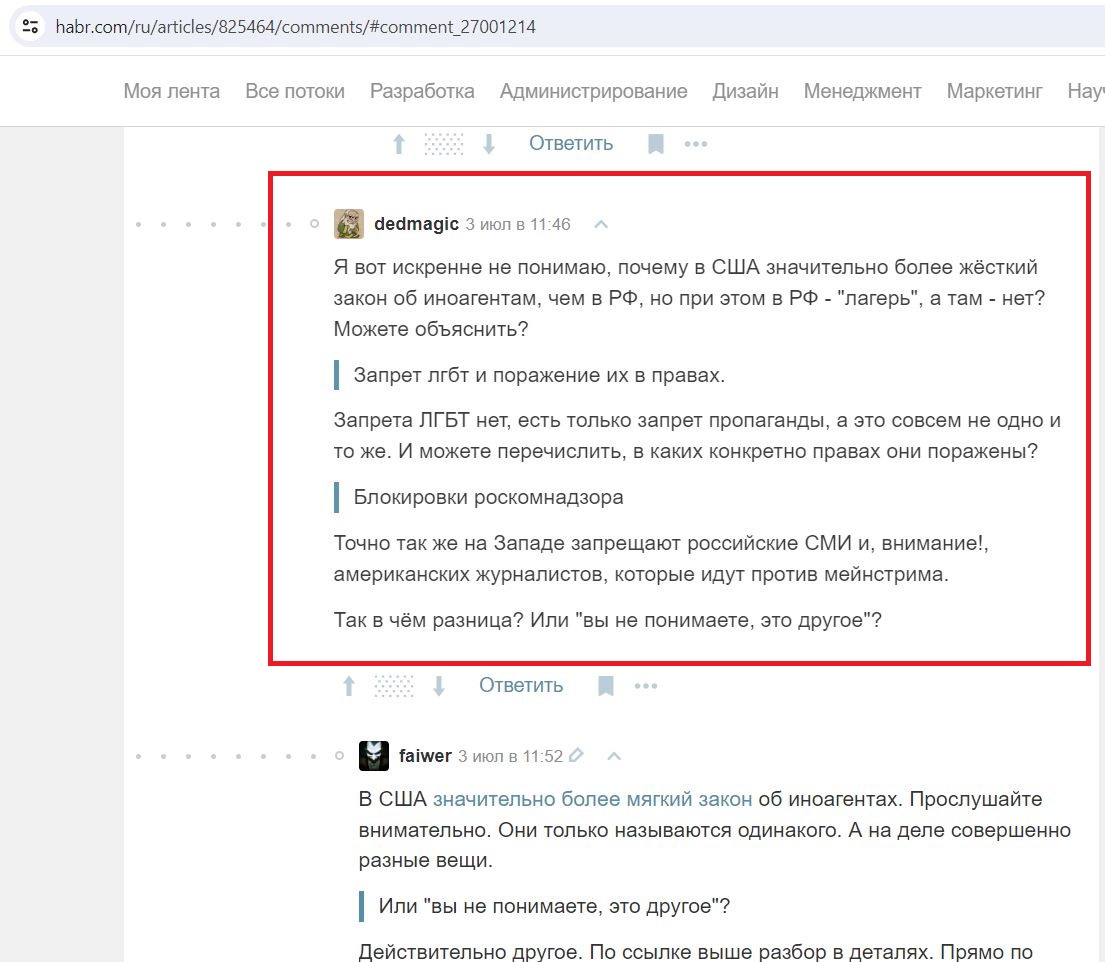The width and height of the screenshot is (1105, 962).
Task: Collapse dedmagic comment thread chevron
Action: 601,224
